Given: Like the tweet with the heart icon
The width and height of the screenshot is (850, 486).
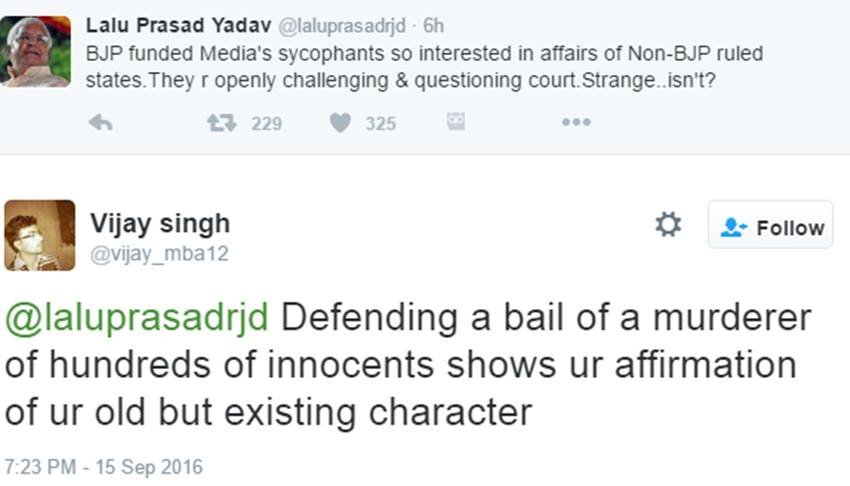Looking at the screenshot, I should (340, 123).
